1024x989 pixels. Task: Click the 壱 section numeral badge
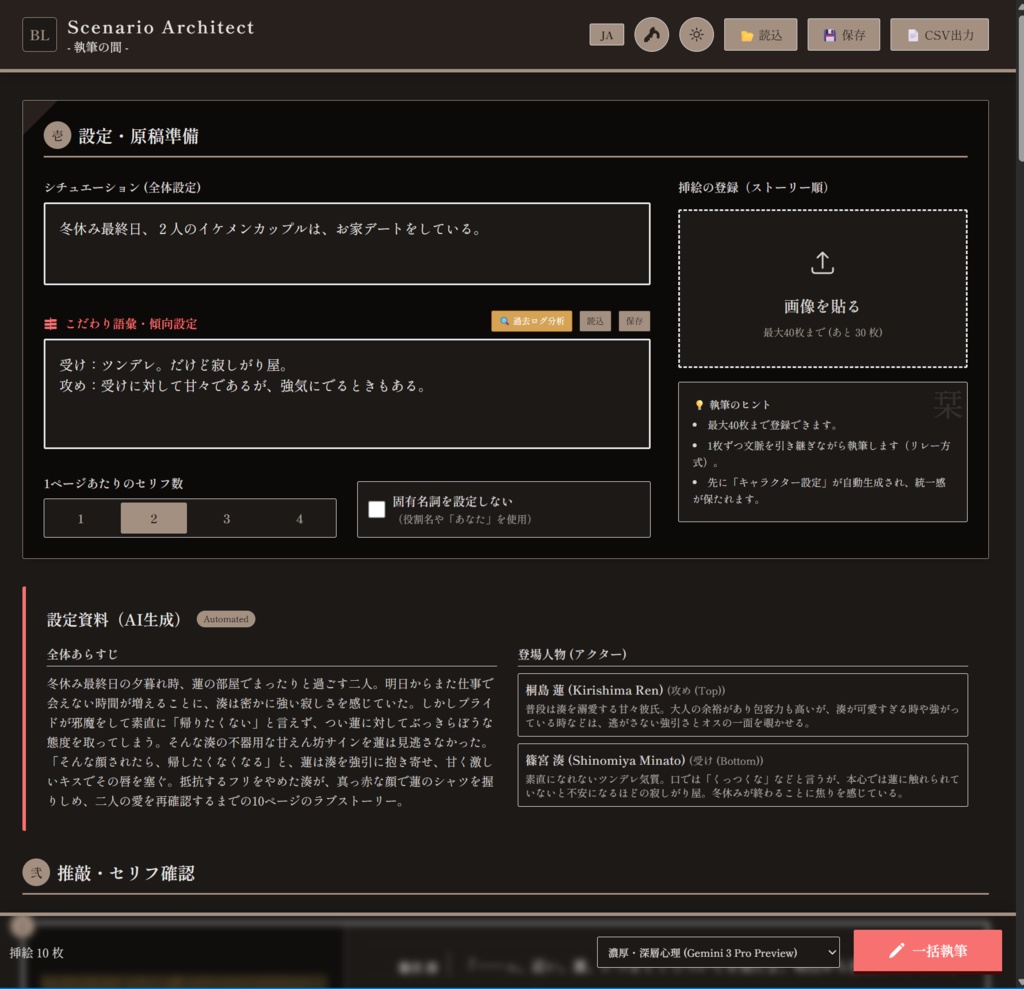(x=57, y=135)
